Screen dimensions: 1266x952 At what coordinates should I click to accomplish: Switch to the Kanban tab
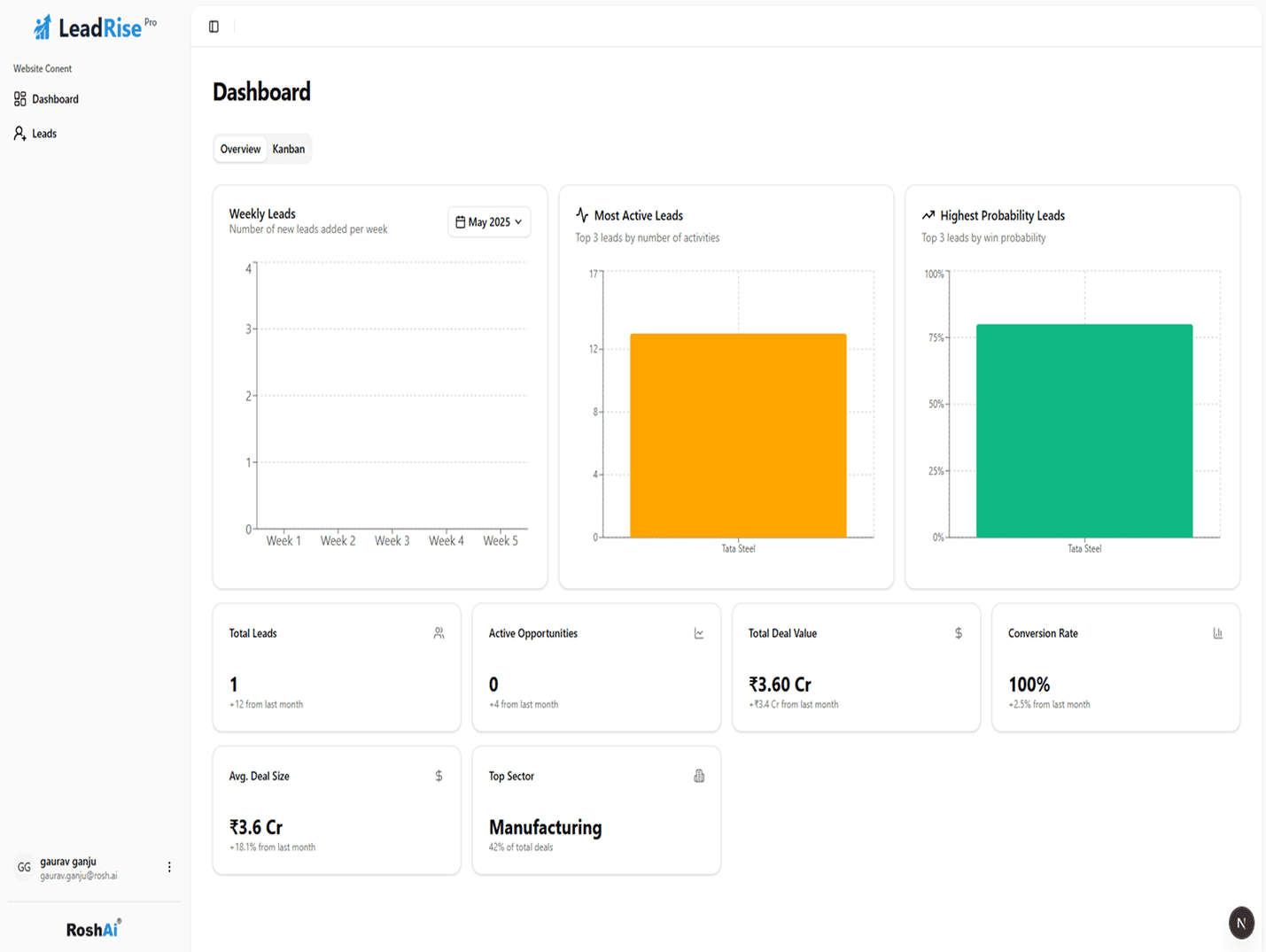click(288, 149)
